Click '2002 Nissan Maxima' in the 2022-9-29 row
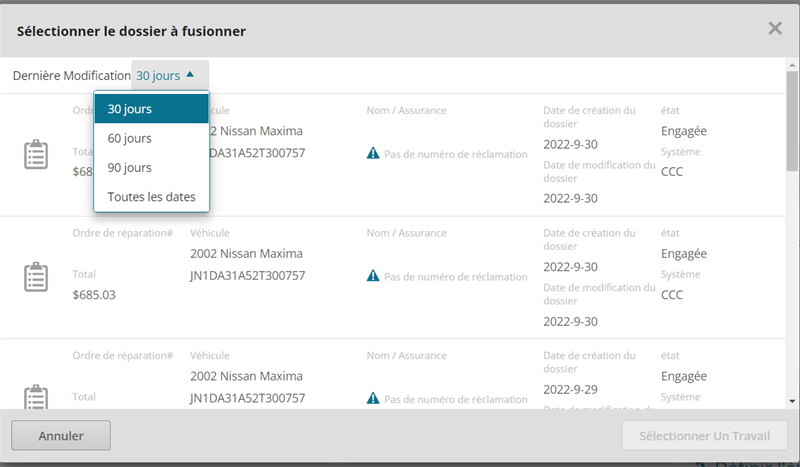 point(246,376)
